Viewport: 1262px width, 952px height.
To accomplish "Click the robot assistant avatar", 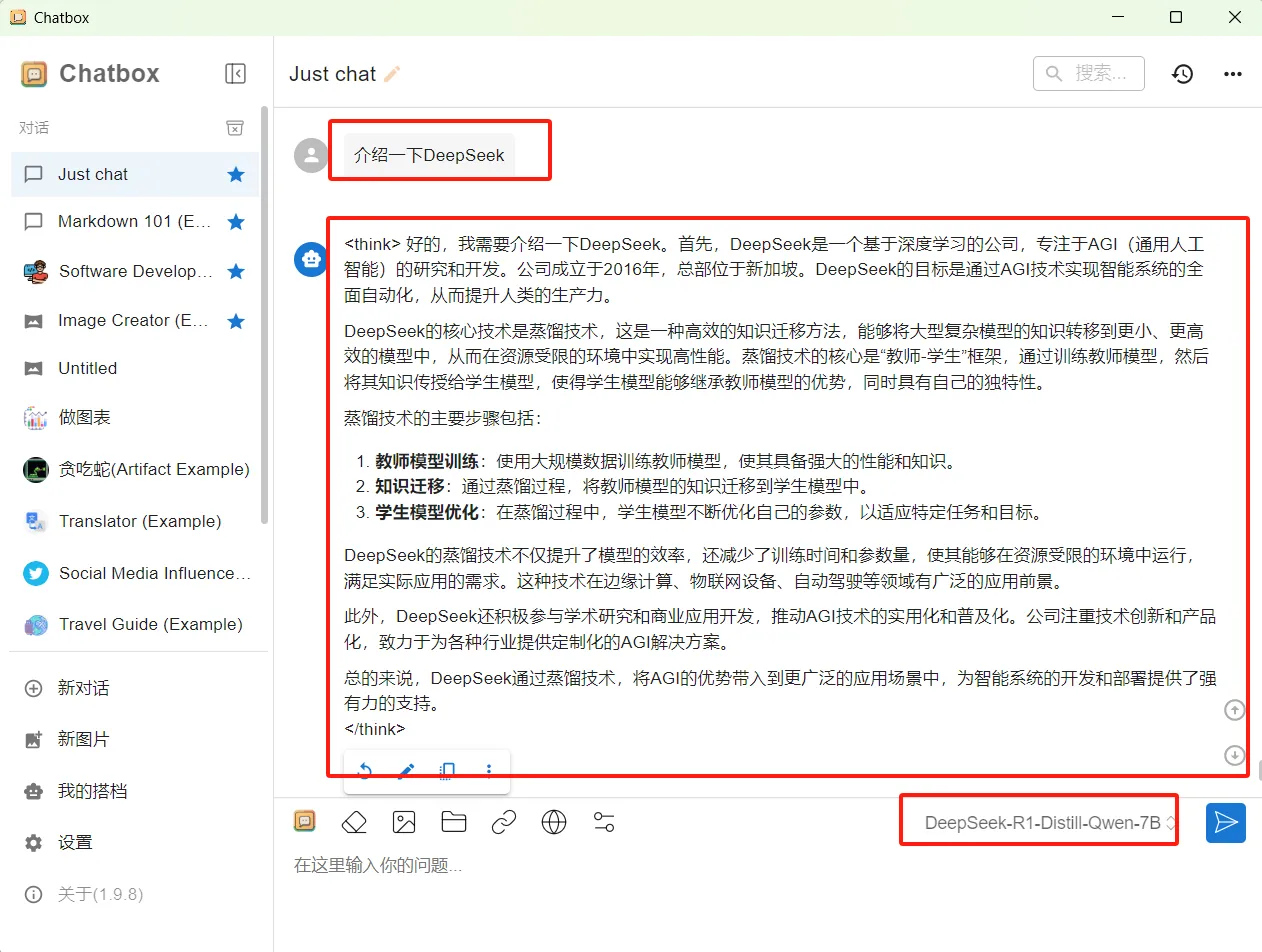I will 311,259.
